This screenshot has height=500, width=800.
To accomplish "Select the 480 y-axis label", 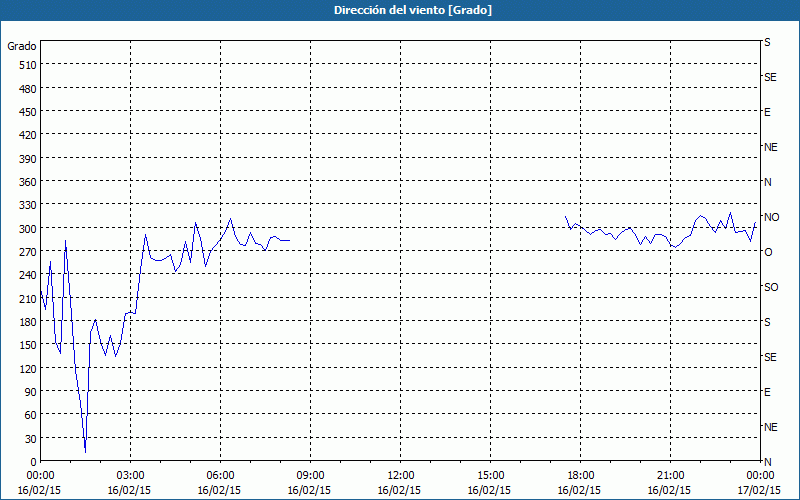I will pos(28,89).
